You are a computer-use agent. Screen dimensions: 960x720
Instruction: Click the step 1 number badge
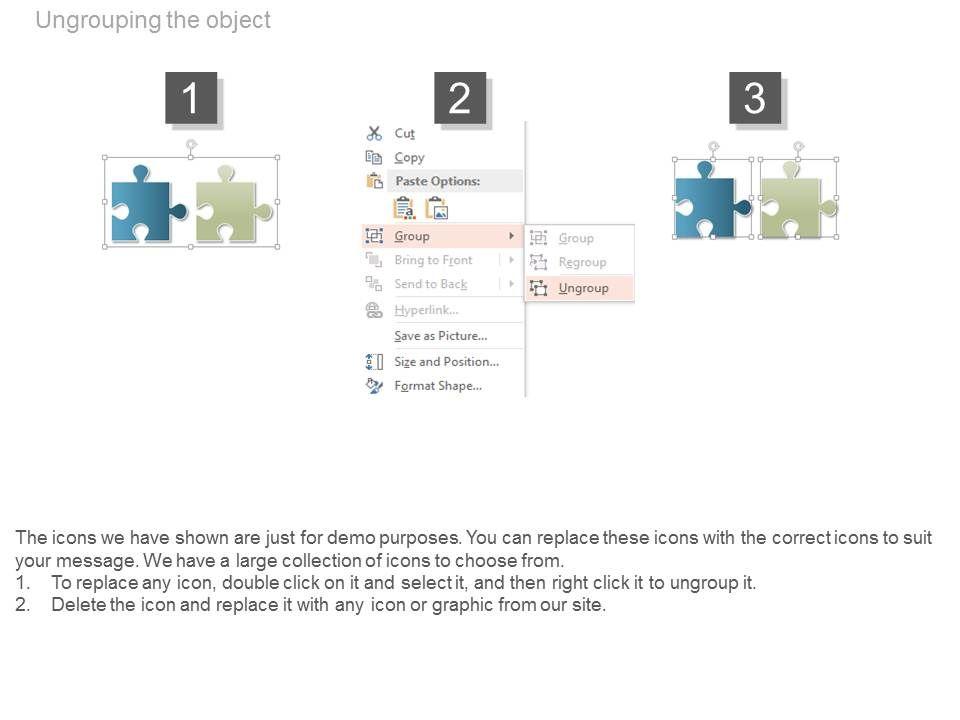tap(191, 98)
